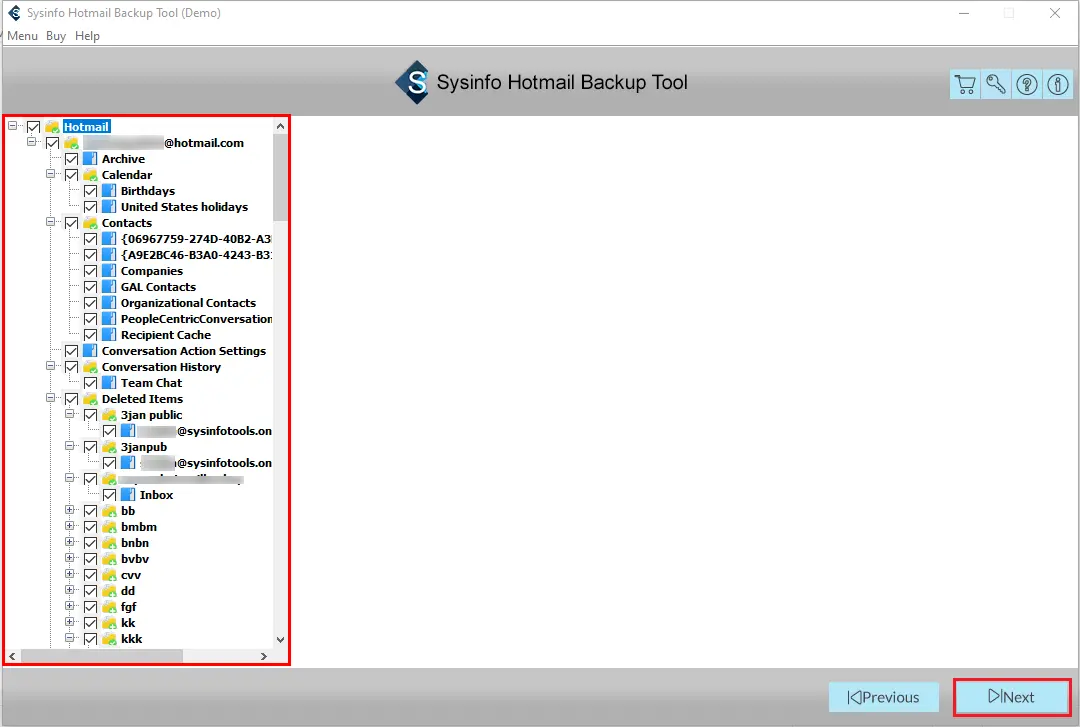
Task: Select the cvv folder label
Action: 131,575
